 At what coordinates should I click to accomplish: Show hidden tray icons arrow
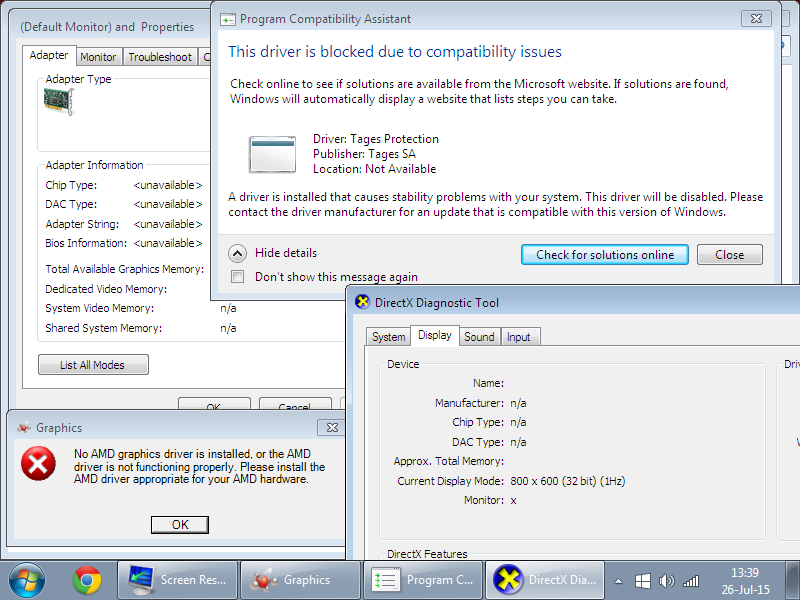[618, 581]
